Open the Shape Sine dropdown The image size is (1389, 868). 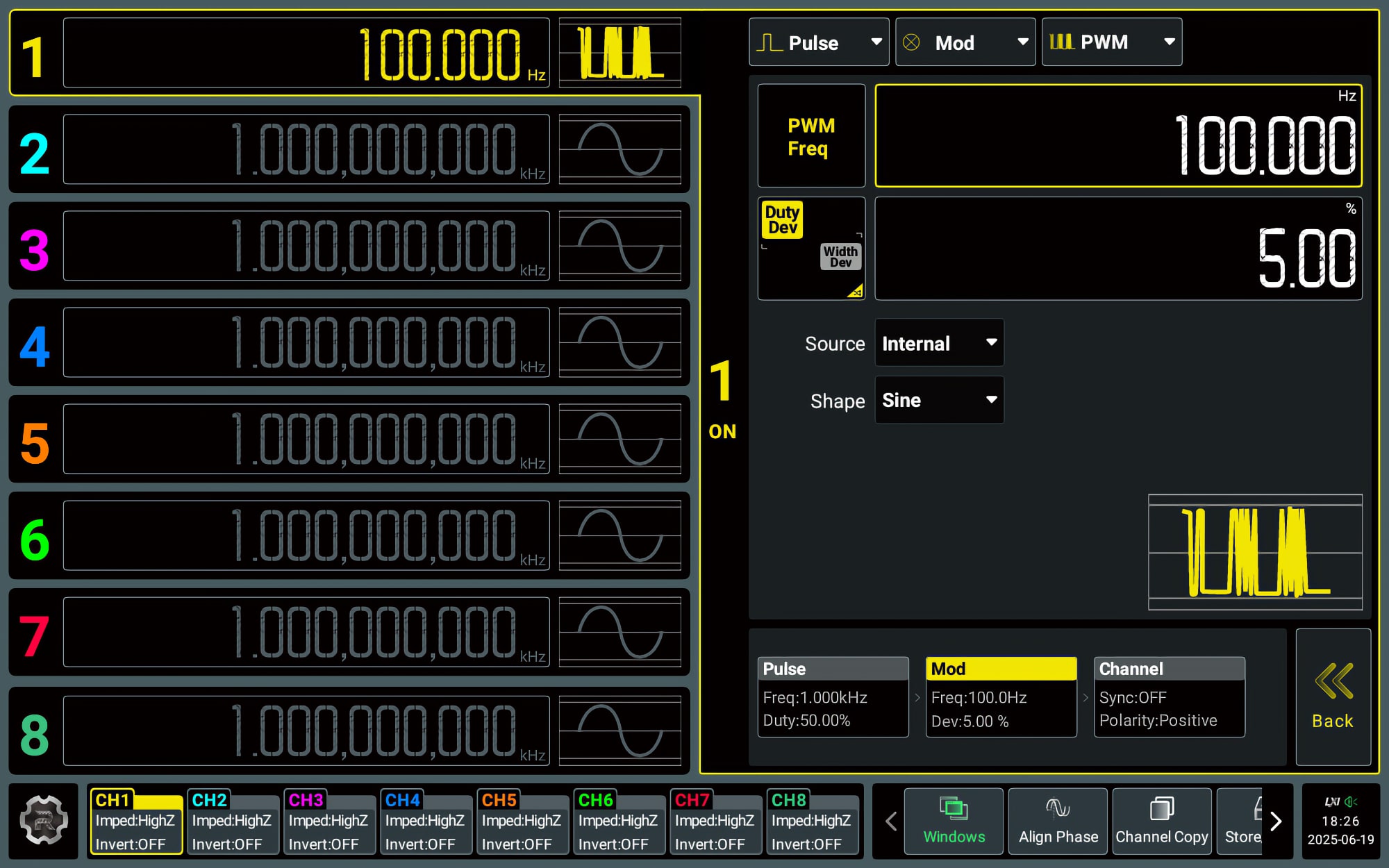tap(939, 400)
